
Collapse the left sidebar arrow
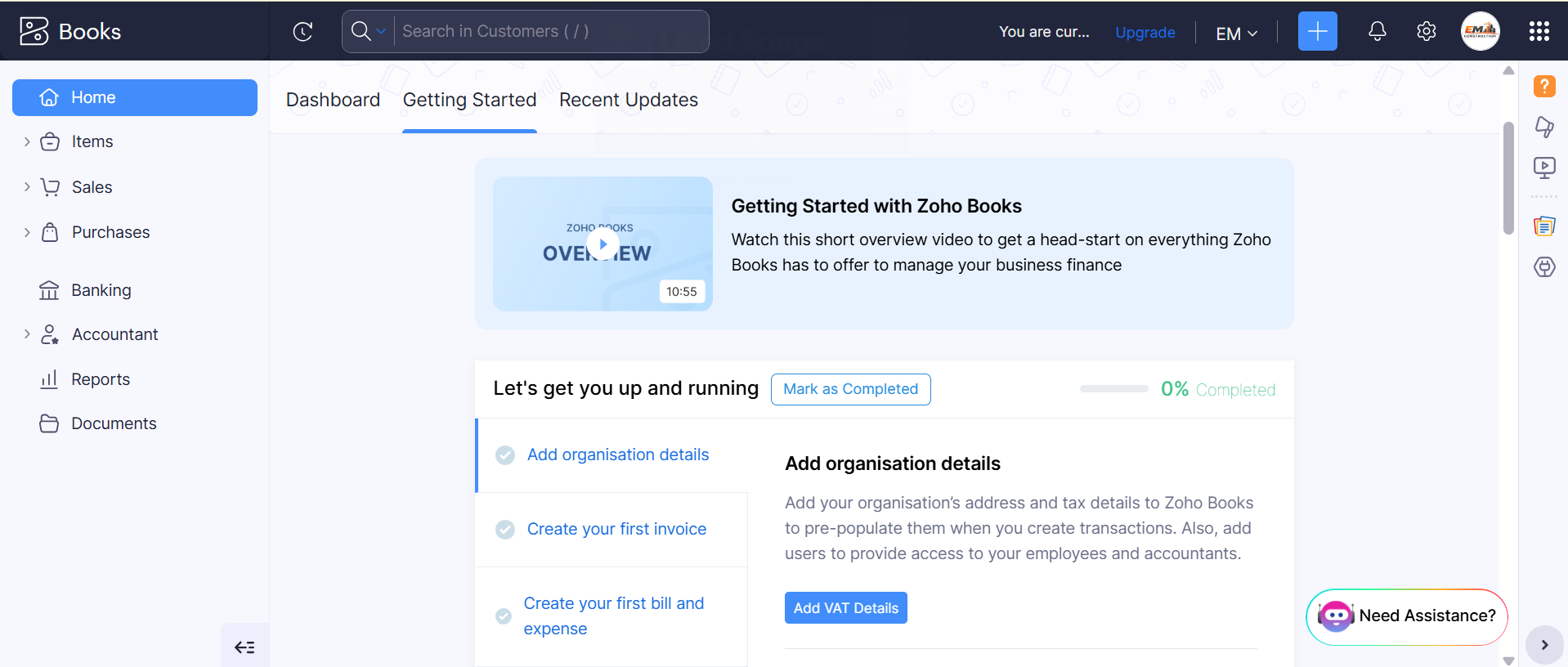244,647
